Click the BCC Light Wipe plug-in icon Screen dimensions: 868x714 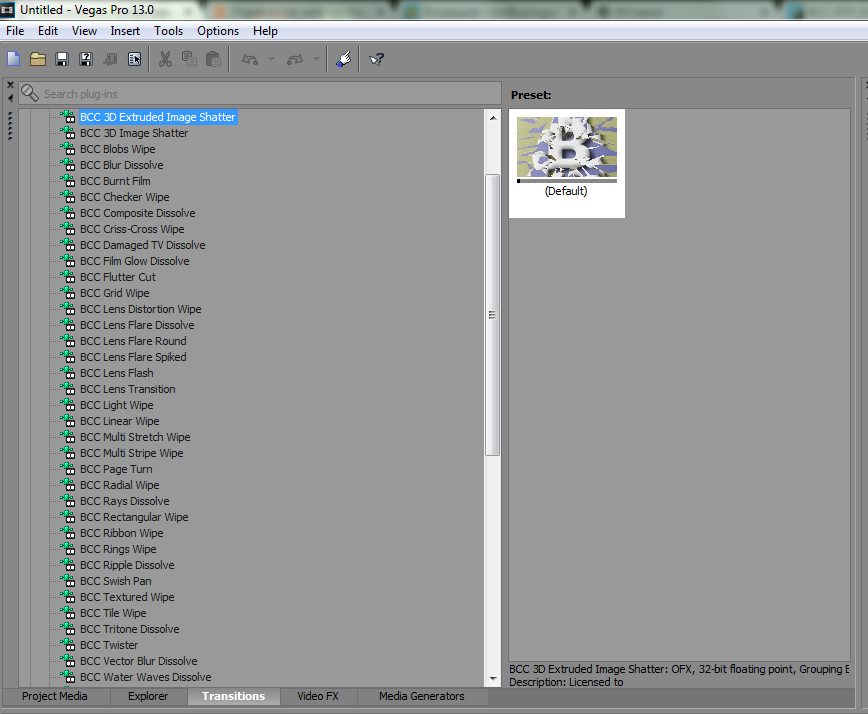point(68,405)
